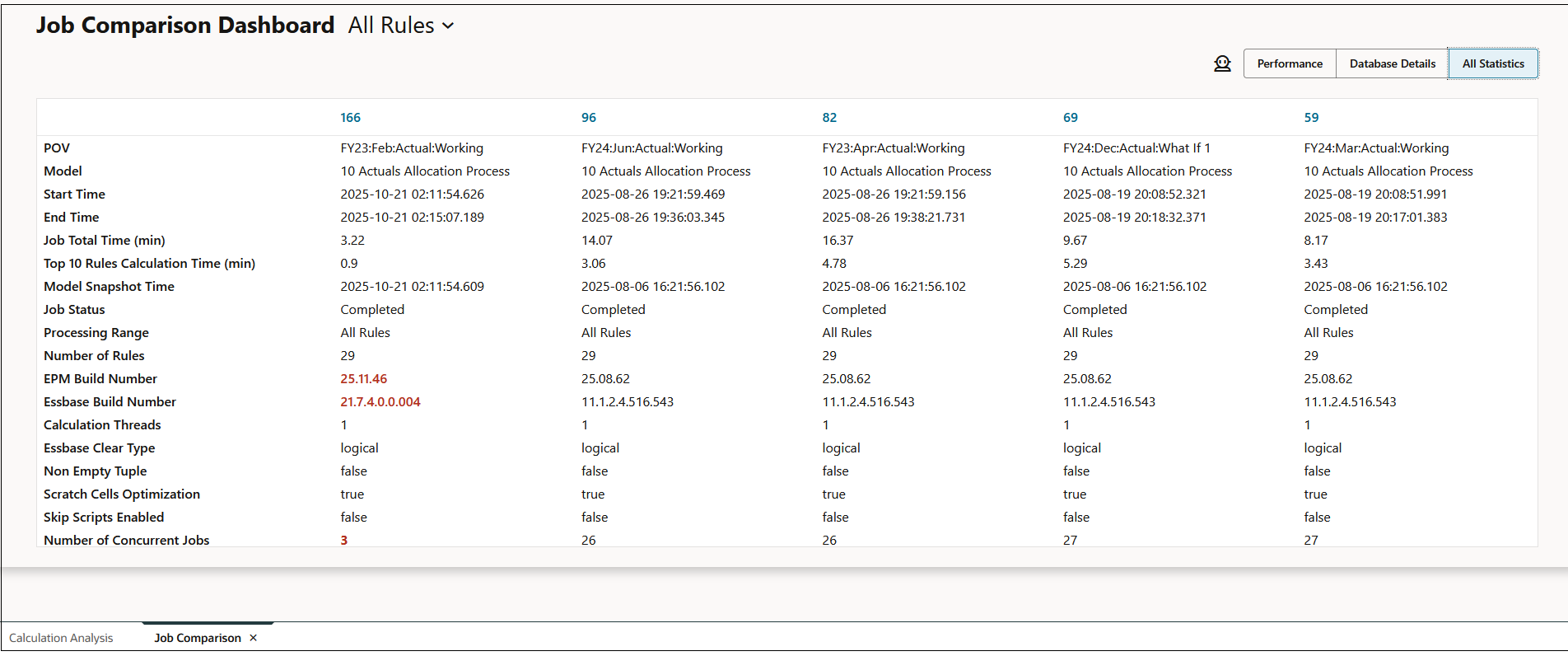
Task: Click Scratch Cells Optimization row label
Action: pos(122,494)
